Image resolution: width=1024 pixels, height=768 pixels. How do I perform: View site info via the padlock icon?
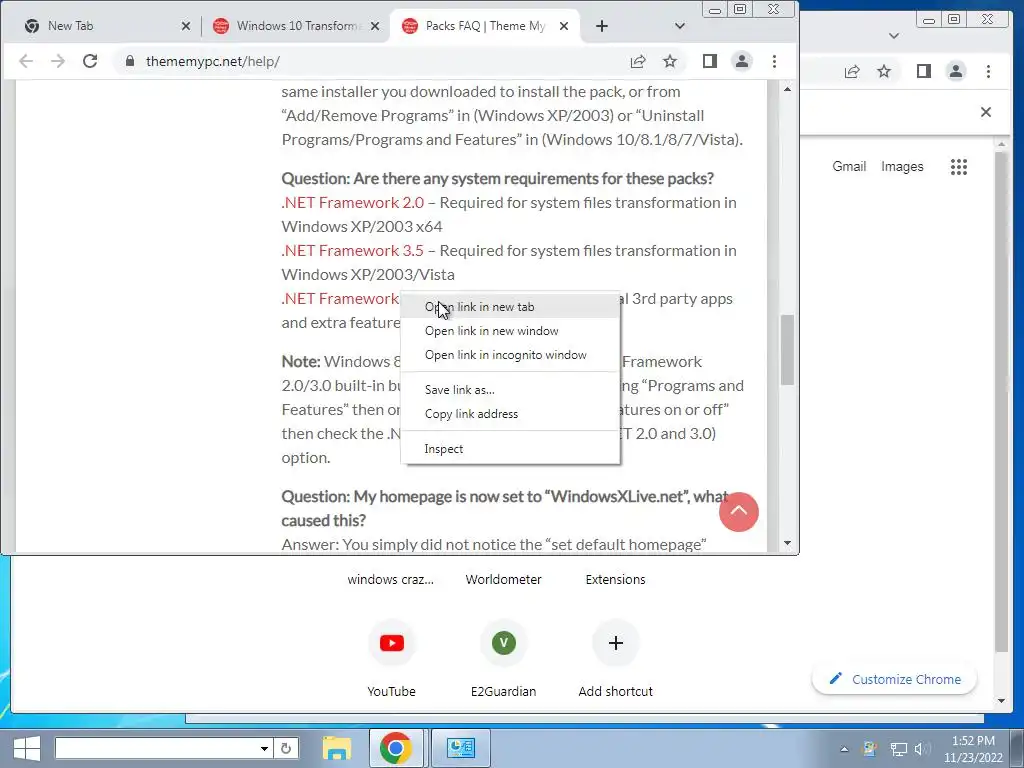(x=130, y=61)
